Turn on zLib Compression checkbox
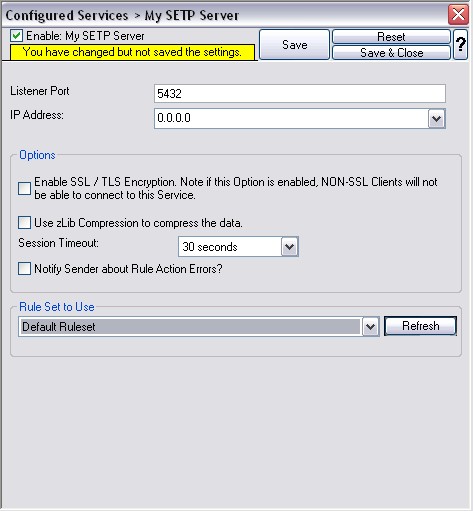This screenshot has height=511, width=473. tap(24, 223)
